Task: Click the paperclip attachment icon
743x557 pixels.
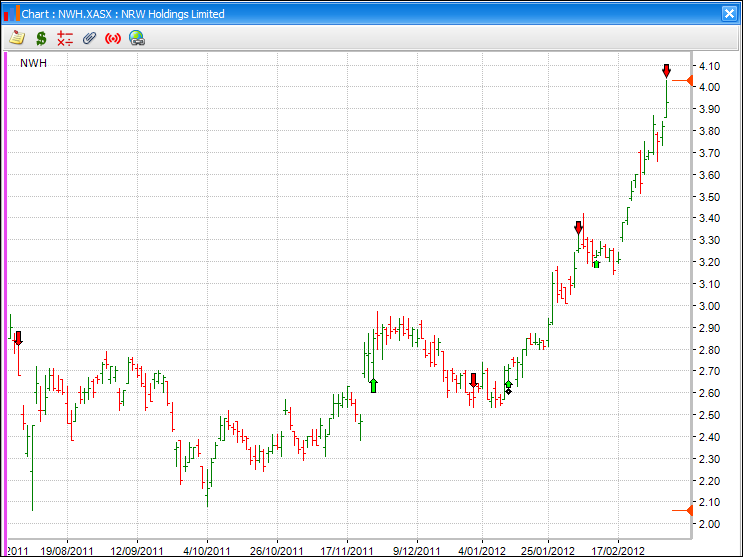Action: click(89, 38)
